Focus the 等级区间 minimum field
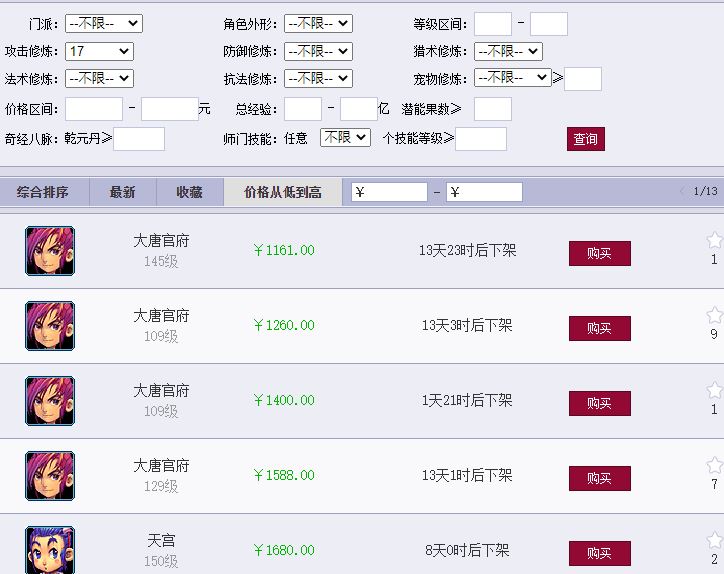This screenshot has height=574, width=724. coord(493,24)
